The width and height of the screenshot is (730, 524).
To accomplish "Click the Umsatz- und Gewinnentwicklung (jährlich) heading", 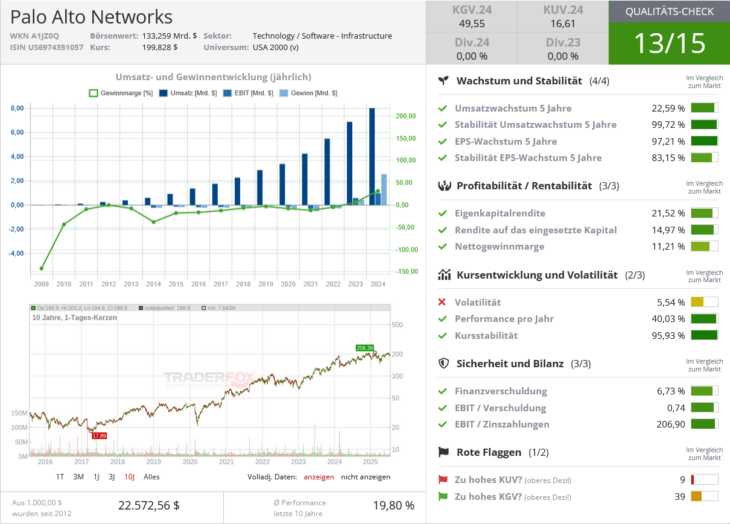I will click(213, 77).
